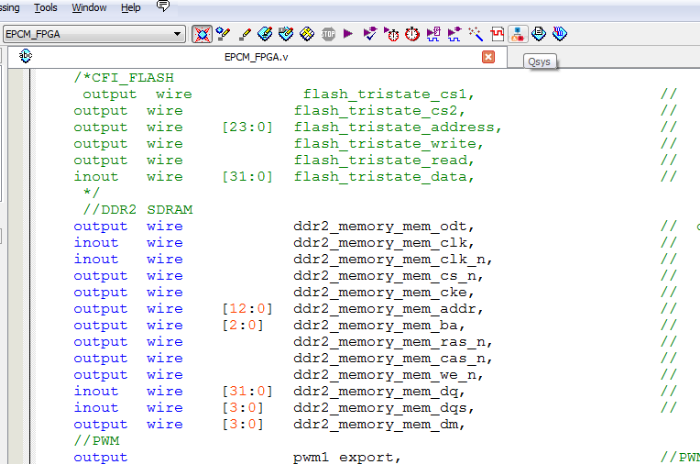Image resolution: width=700 pixels, height=464 pixels.
Task: Open the Window menu
Action: 90,7
